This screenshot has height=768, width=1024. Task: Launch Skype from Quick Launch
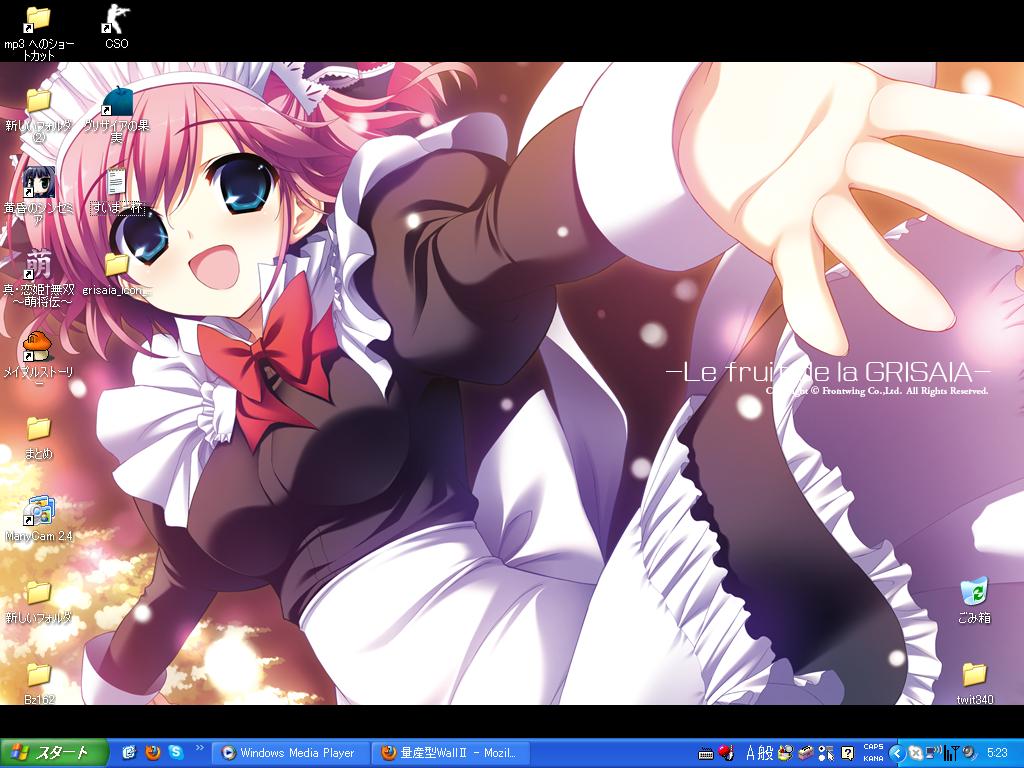176,753
